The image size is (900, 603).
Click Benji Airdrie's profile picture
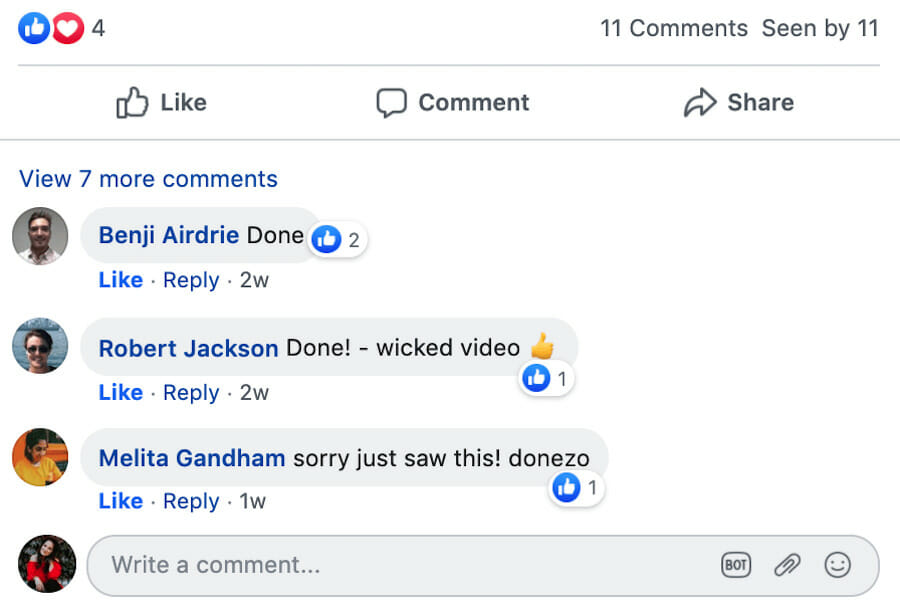coord(40,236)
